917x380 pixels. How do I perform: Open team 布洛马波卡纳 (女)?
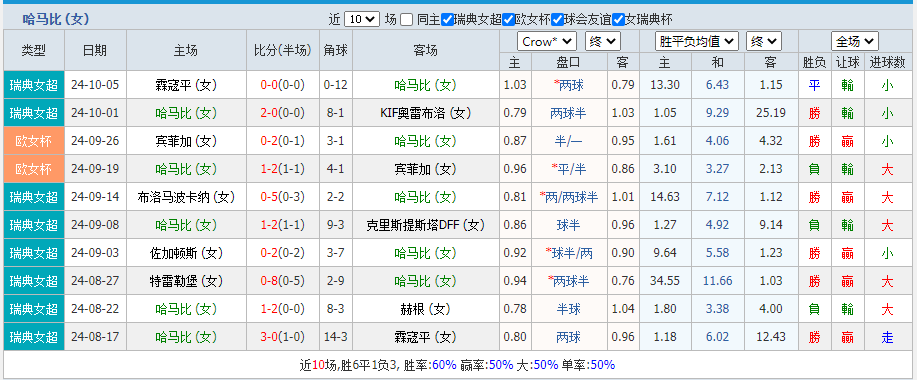tap(187, 197)
